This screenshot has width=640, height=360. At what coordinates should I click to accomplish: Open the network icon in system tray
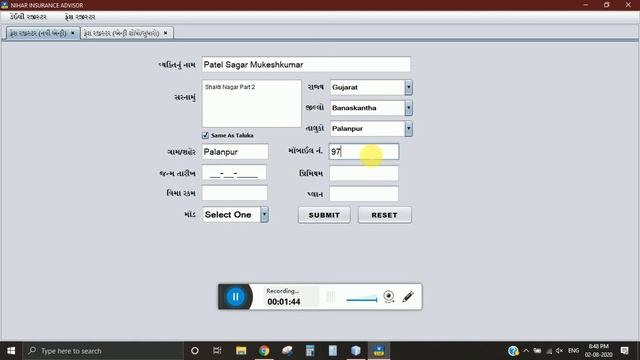[549, 351]
